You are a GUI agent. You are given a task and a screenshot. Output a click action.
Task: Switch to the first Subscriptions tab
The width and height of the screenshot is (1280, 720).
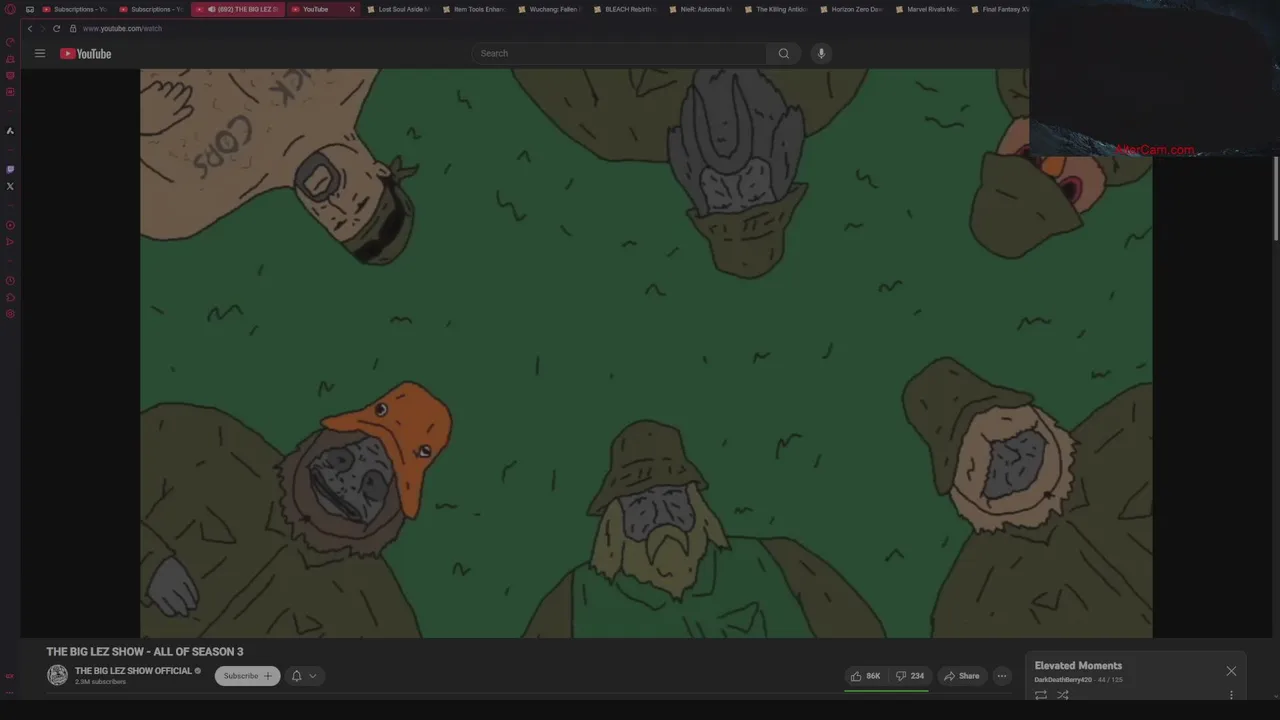click(74, 9)
